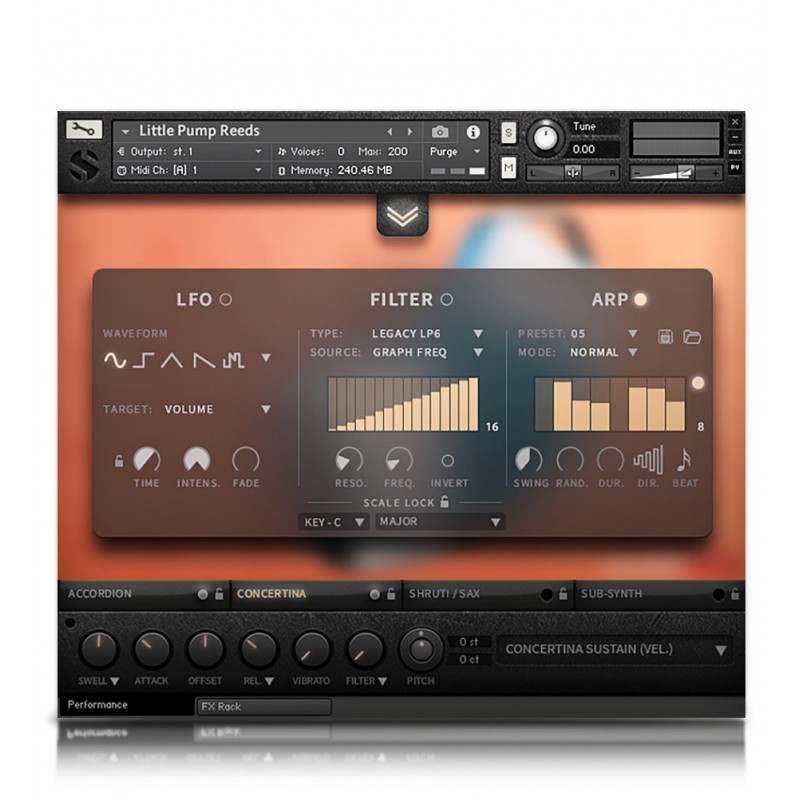Open the MAJOR scale dropdown
This screenshot has width=800, height=800.
pyautogui.click(x=440, y=521)
